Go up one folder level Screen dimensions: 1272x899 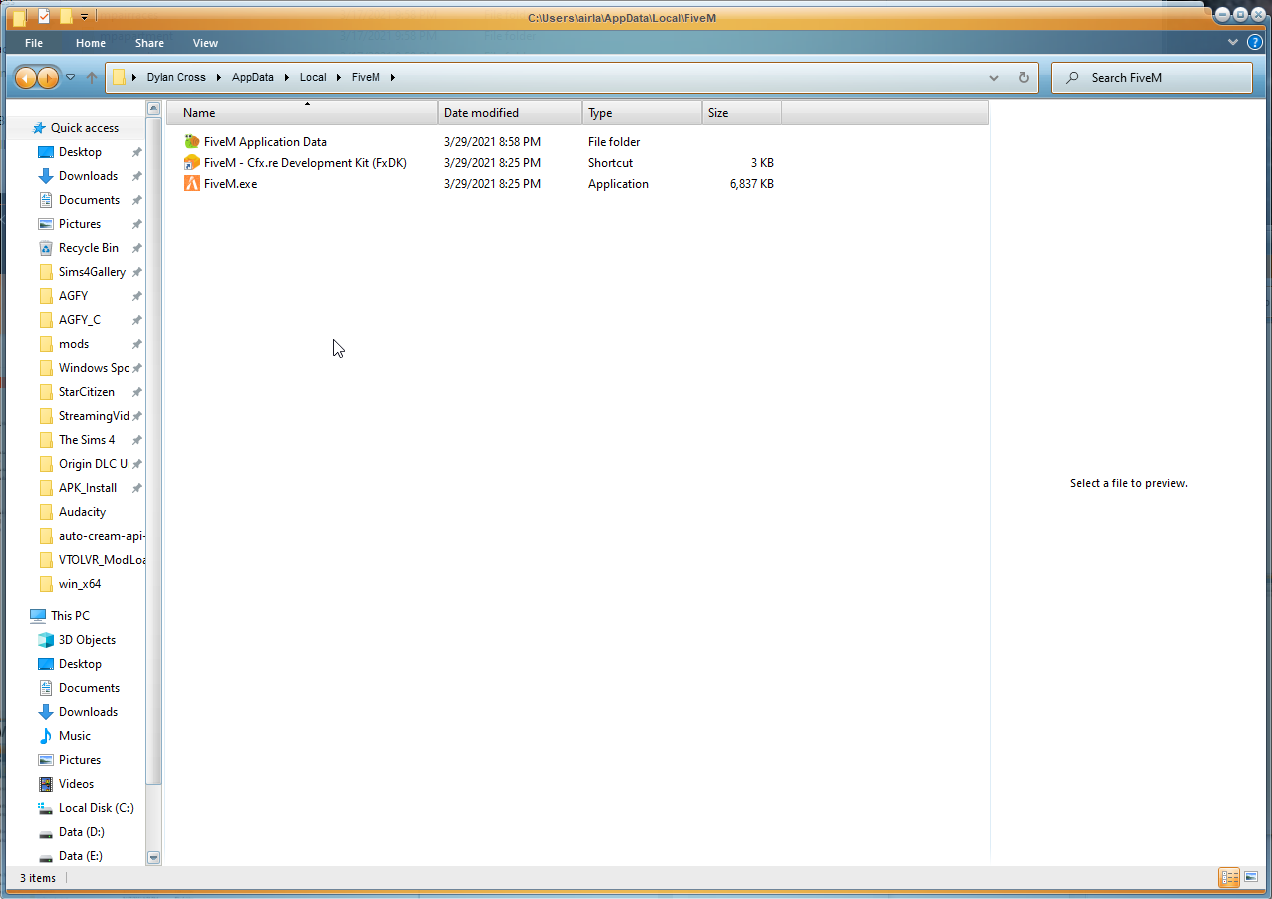92,77
